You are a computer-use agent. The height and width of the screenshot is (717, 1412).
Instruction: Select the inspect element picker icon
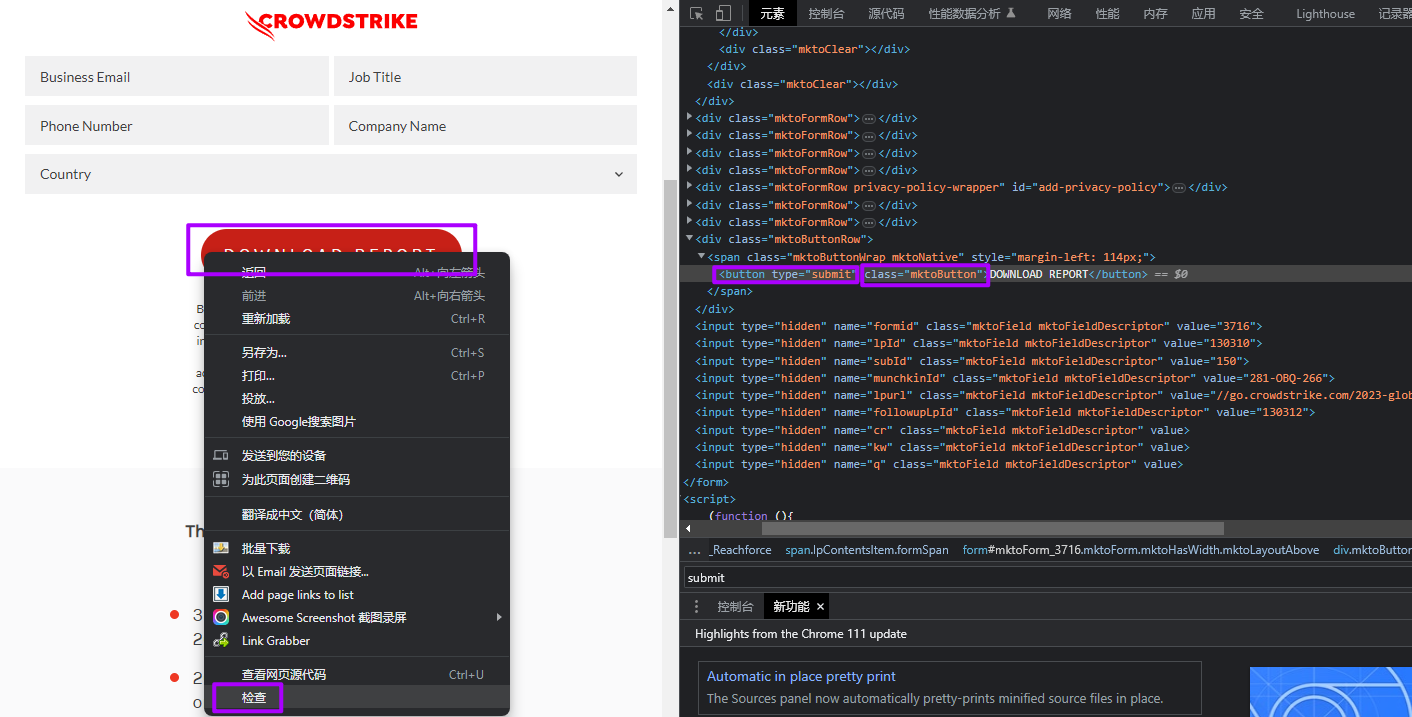click(x=697, y=13)
